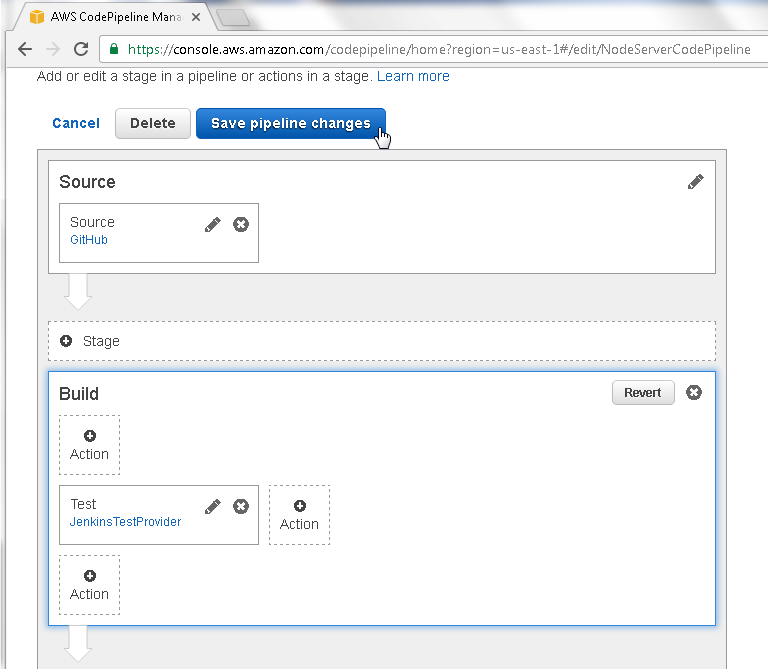Go back in browser history

tap(24, 49)
